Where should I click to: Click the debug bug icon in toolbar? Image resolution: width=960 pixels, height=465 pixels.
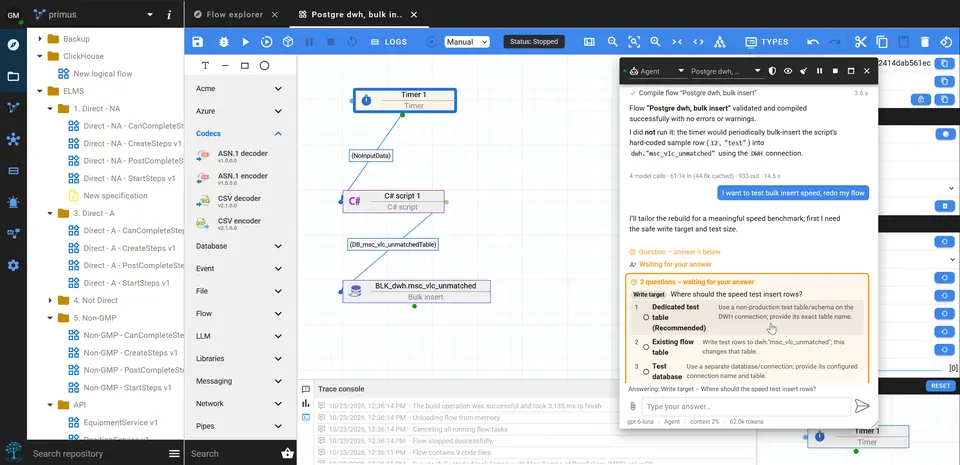point(224,42)
